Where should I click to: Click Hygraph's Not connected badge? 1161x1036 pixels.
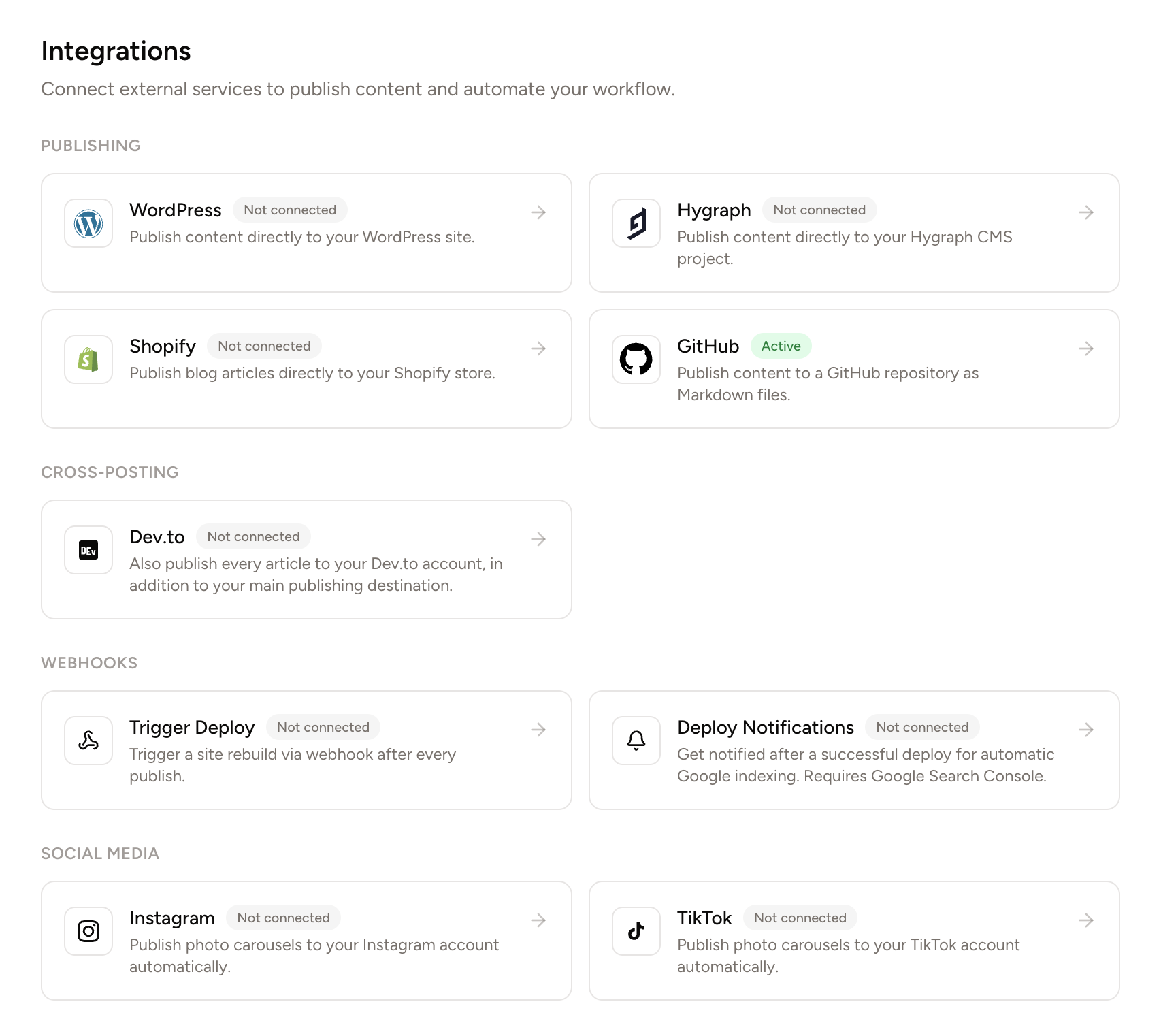[x=819, y=210]
